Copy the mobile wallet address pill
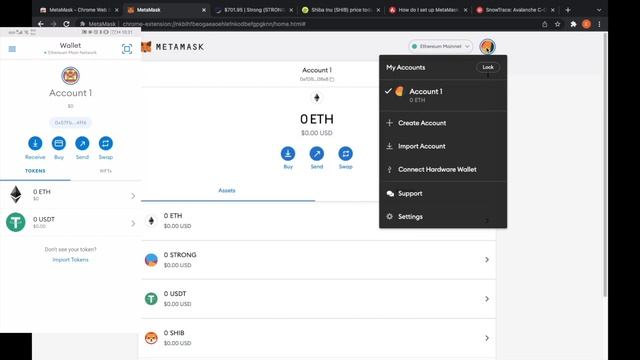Image resolution: width=640 pixels, height=360 pixels. pyautogui.click(x=71, y=122)
